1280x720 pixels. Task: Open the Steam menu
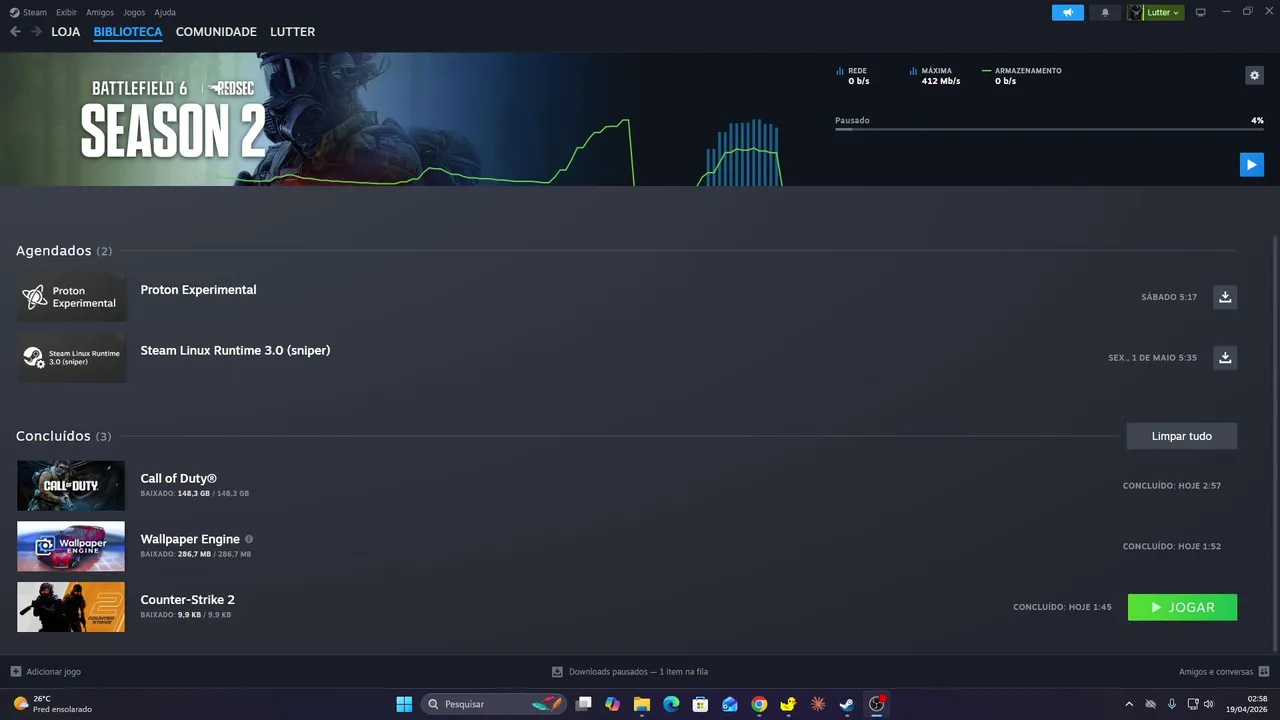(28, 12)
